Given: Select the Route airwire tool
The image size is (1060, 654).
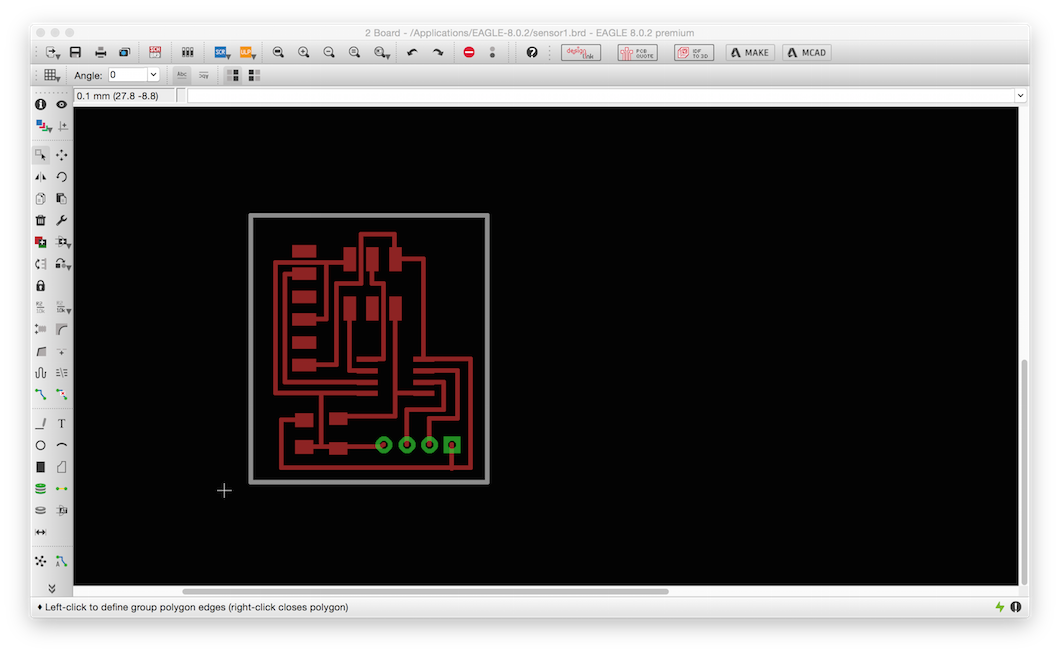Looking at the screenshot, I should pyautogui.click(x=41, y=394).
